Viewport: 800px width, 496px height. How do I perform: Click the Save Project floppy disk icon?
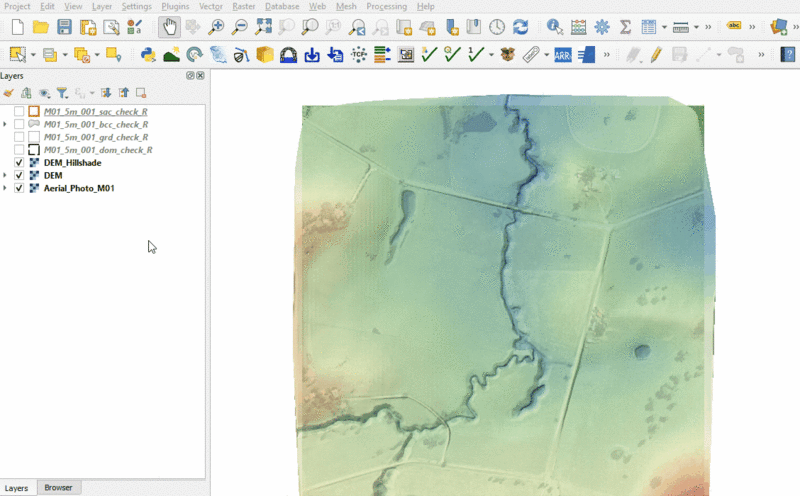tap(64, 27)
